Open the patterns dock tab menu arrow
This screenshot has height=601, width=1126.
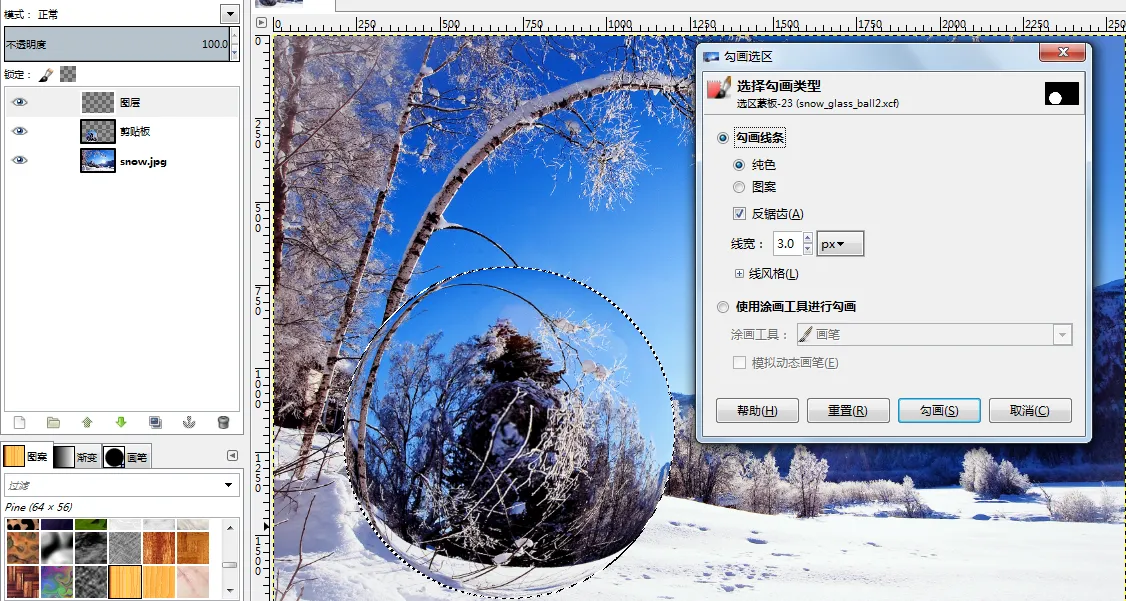tap(232, 455)
